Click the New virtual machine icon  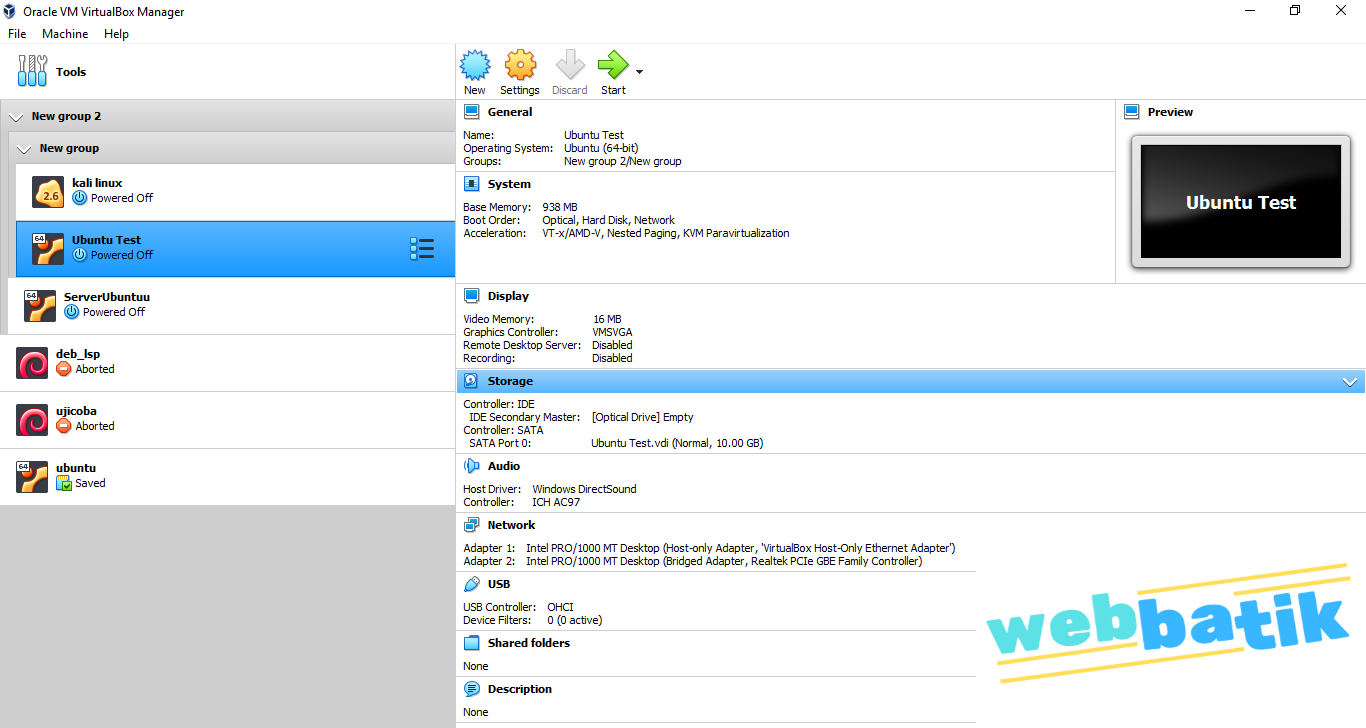pyautogui.click(x=475, y=66)
